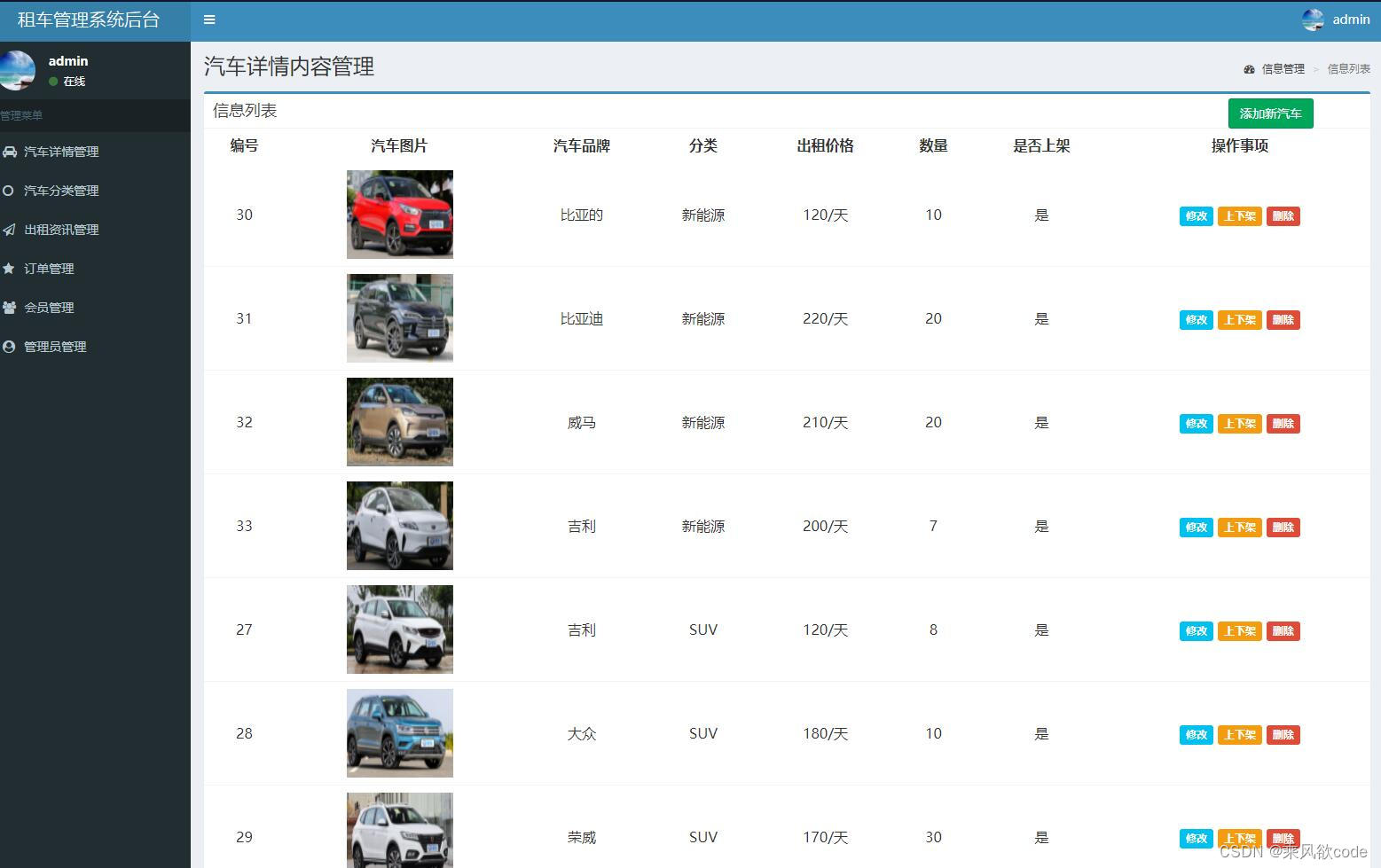Click 删除 for car number 27
The height and width of the screenshot is (868, 1381).
tap(1283, 631)
